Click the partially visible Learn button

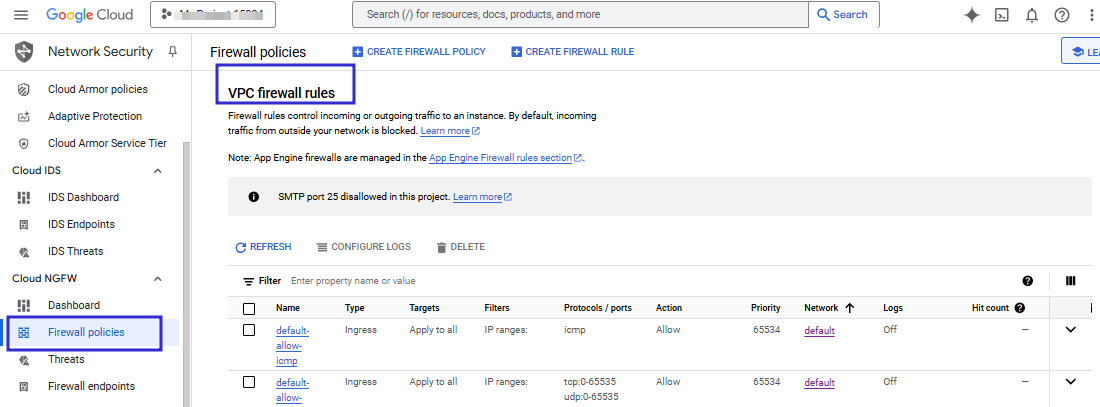[x=1081, y=51]
